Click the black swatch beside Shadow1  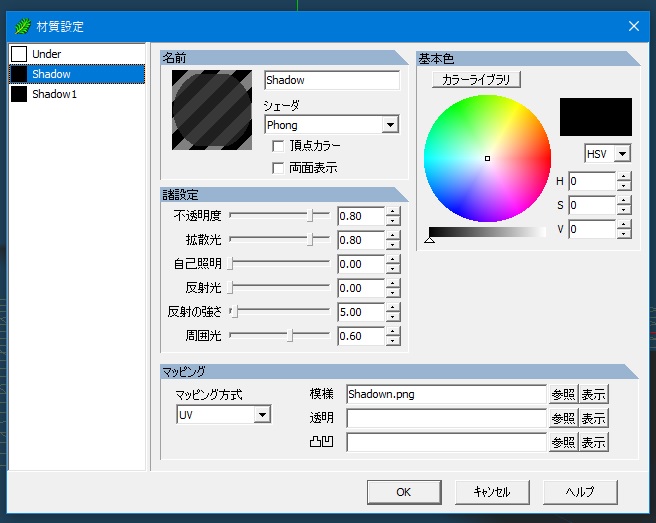click(19, 94)
